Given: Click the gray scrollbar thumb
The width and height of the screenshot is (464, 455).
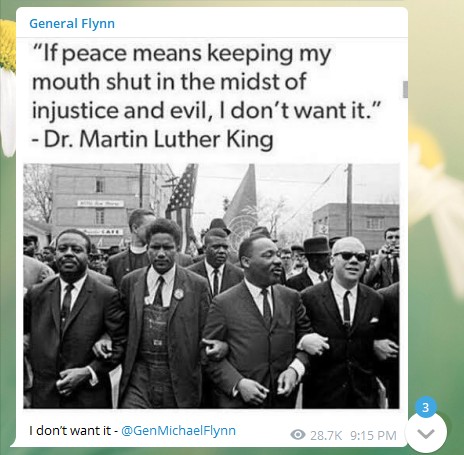Looking at the screenshot, I should coord(405,89).
